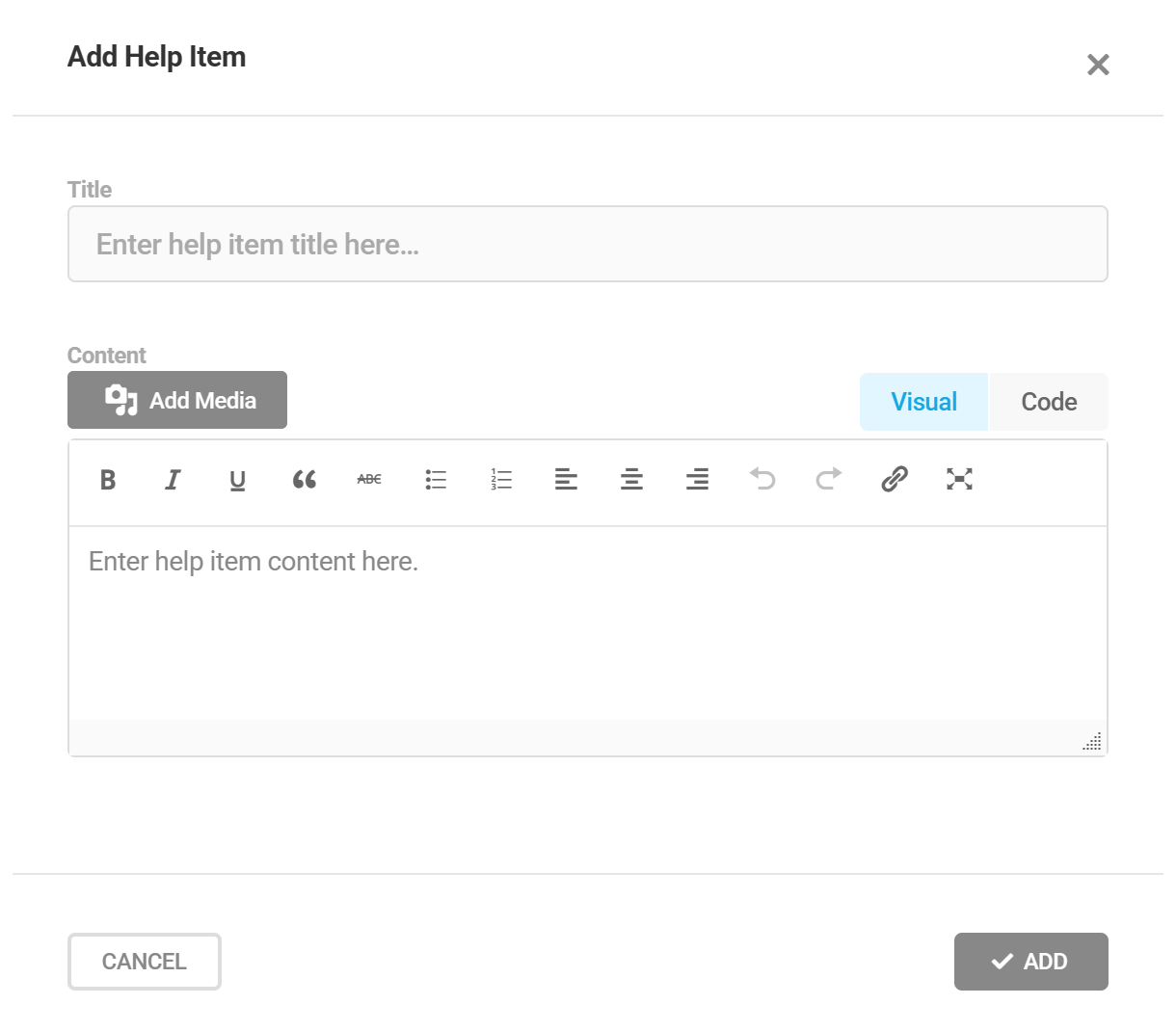This screenshot has width=1176, height=1031.
Task: Toggle bold formatting in the editor
Action: [107, 480]
